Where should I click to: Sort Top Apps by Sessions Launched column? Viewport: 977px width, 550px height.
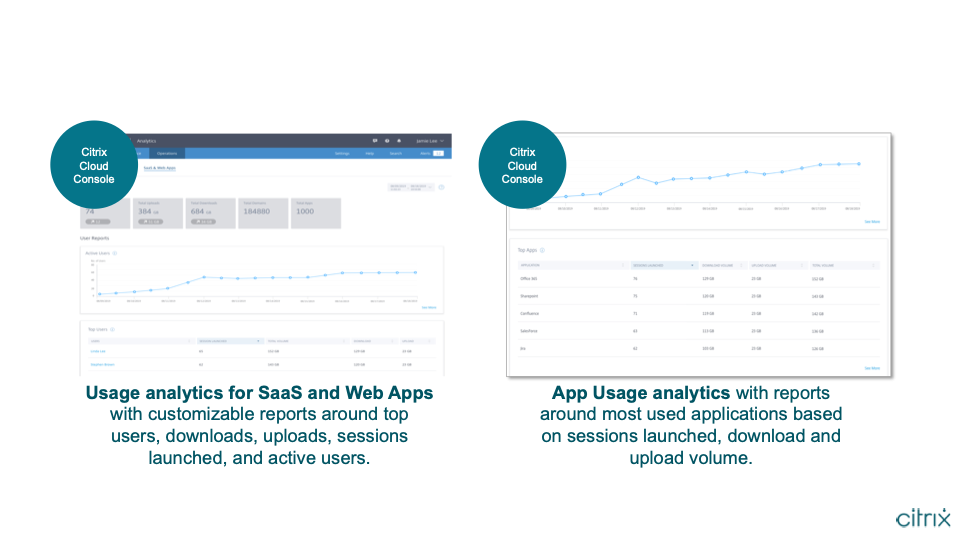pyautogui.click(x=663, y=265)
